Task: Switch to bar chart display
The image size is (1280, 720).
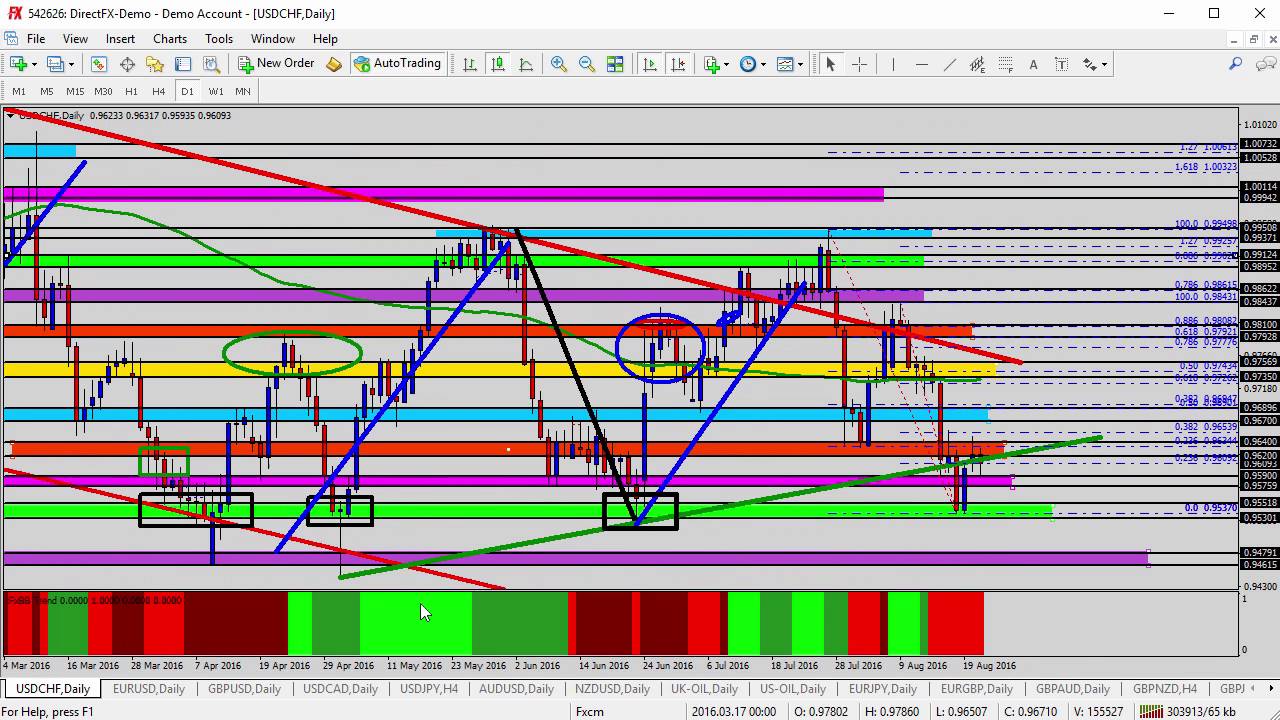Action: pos(470,64)
